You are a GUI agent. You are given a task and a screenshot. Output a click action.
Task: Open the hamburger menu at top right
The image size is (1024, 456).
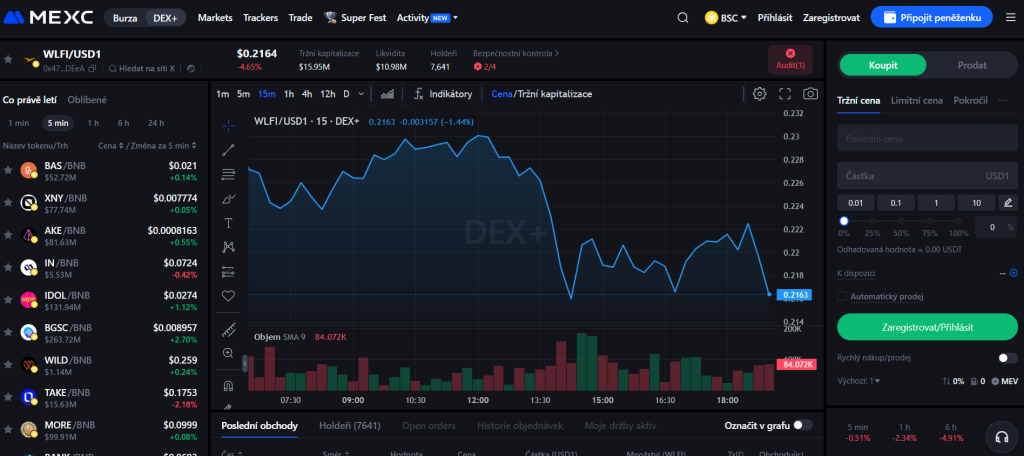(1010, 18)
